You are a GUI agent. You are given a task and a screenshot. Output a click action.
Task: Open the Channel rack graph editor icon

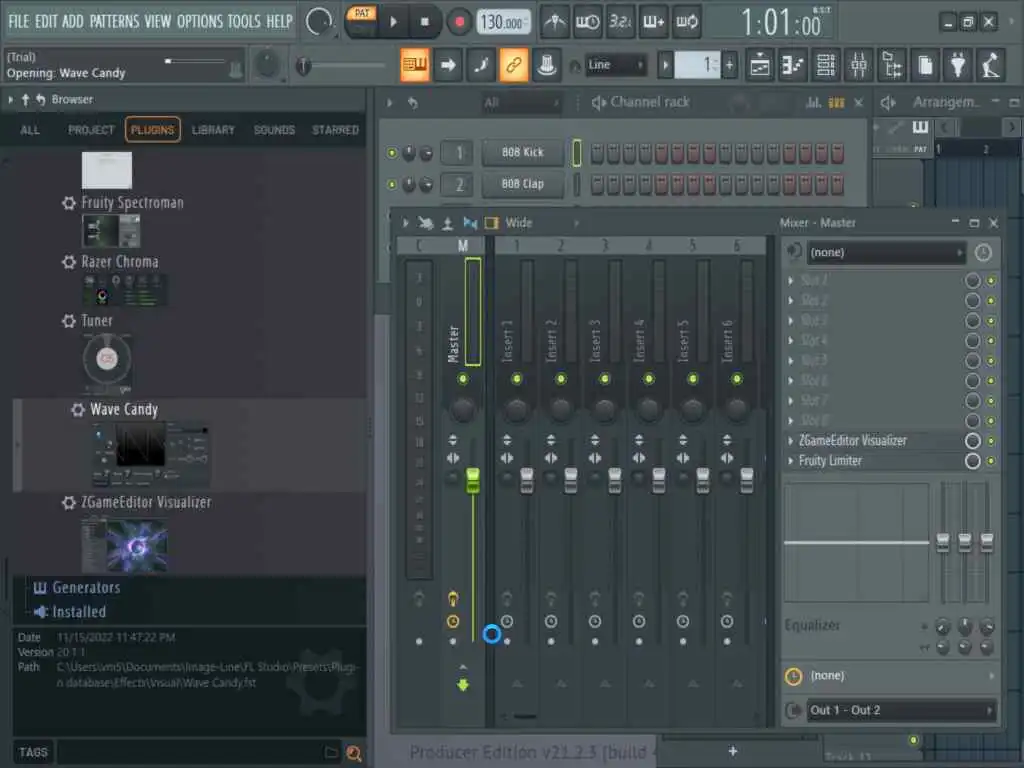pos(813,103)
